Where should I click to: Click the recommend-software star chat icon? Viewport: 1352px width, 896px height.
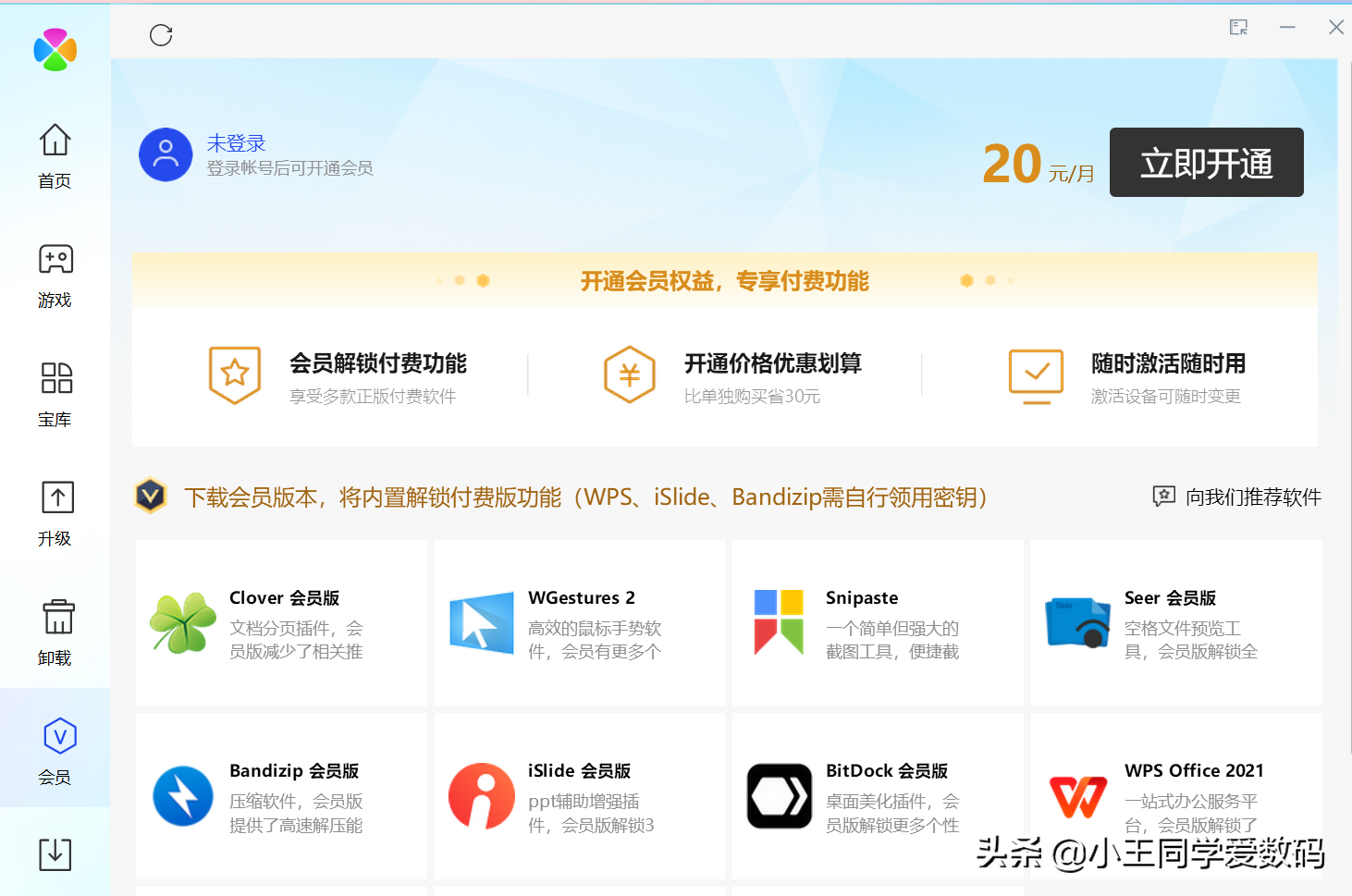pyautogui.click(x=1164, y=497)
